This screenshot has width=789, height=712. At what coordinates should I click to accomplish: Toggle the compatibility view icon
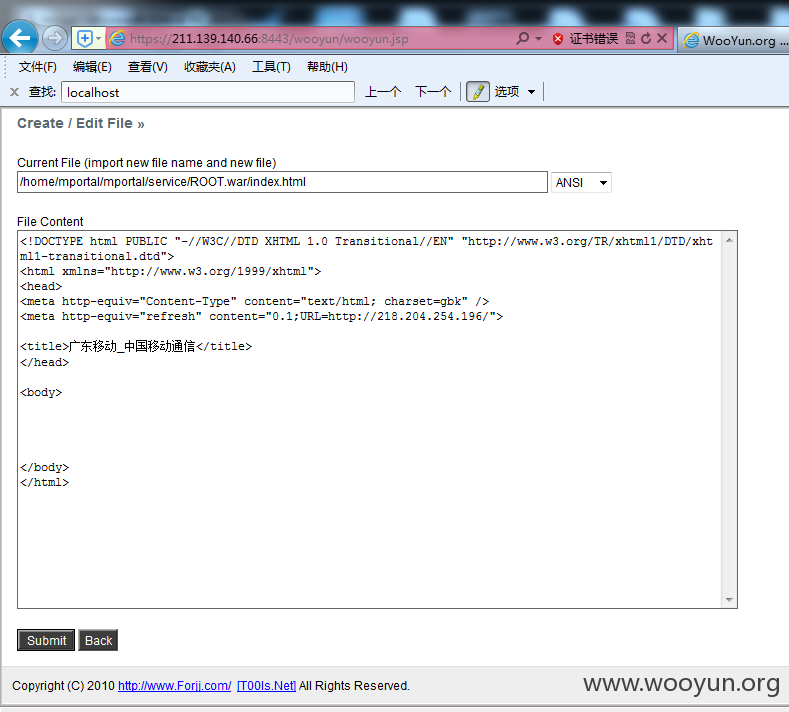(630, 38)
